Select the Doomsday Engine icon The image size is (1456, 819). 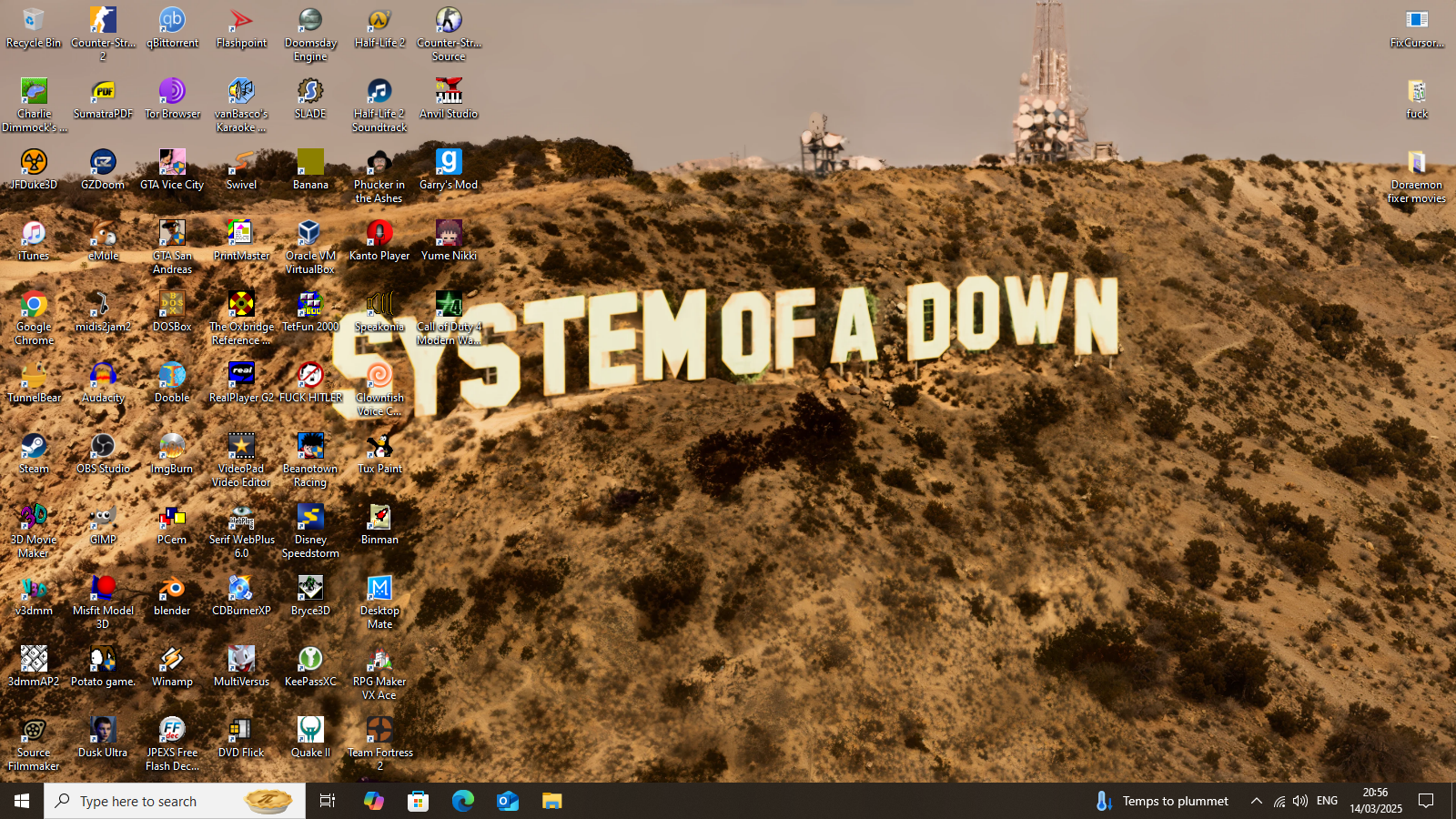point(310,35)
